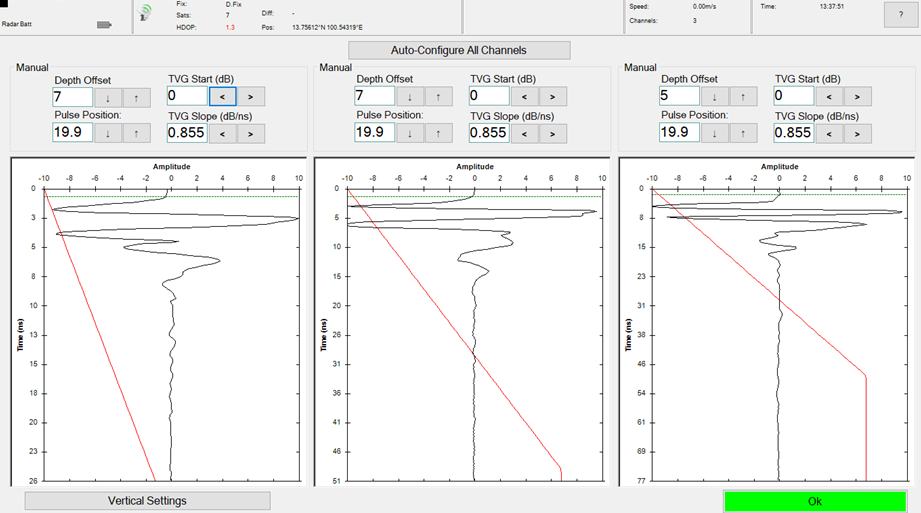Raise TVG Start on second channel

click(x=553, y=97)
